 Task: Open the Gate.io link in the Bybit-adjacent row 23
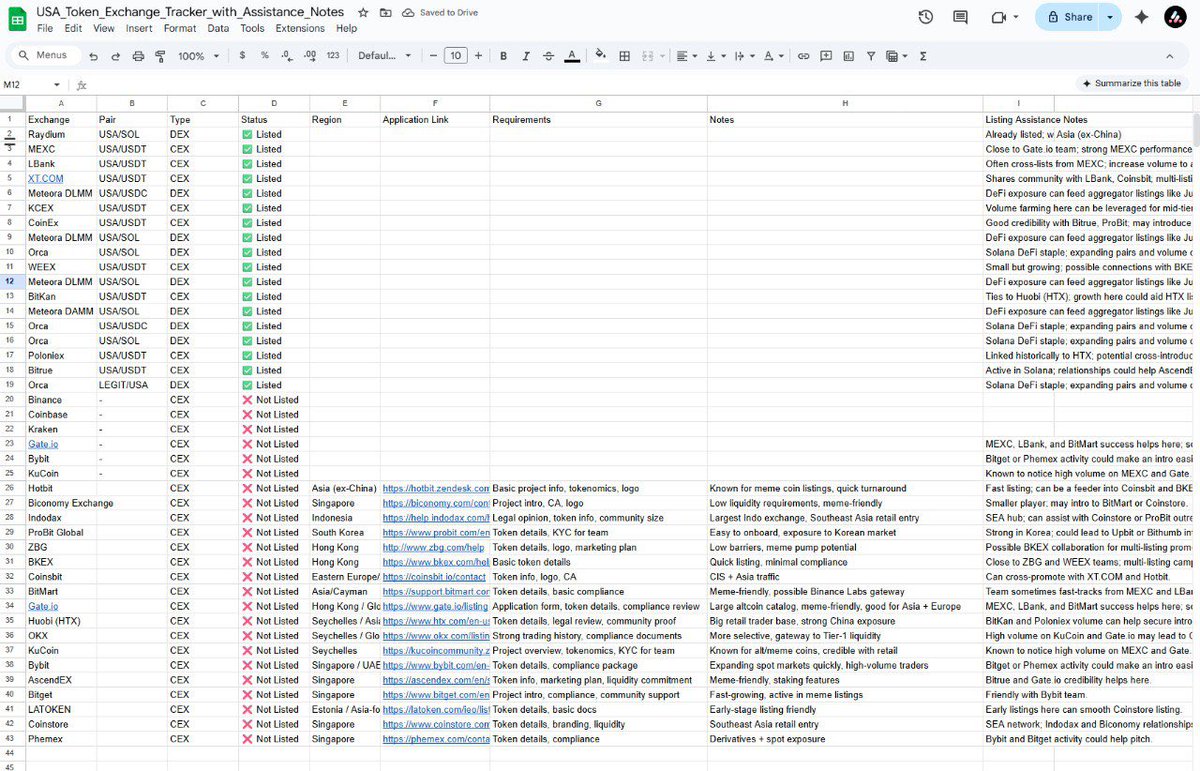[x=43, y=444]
